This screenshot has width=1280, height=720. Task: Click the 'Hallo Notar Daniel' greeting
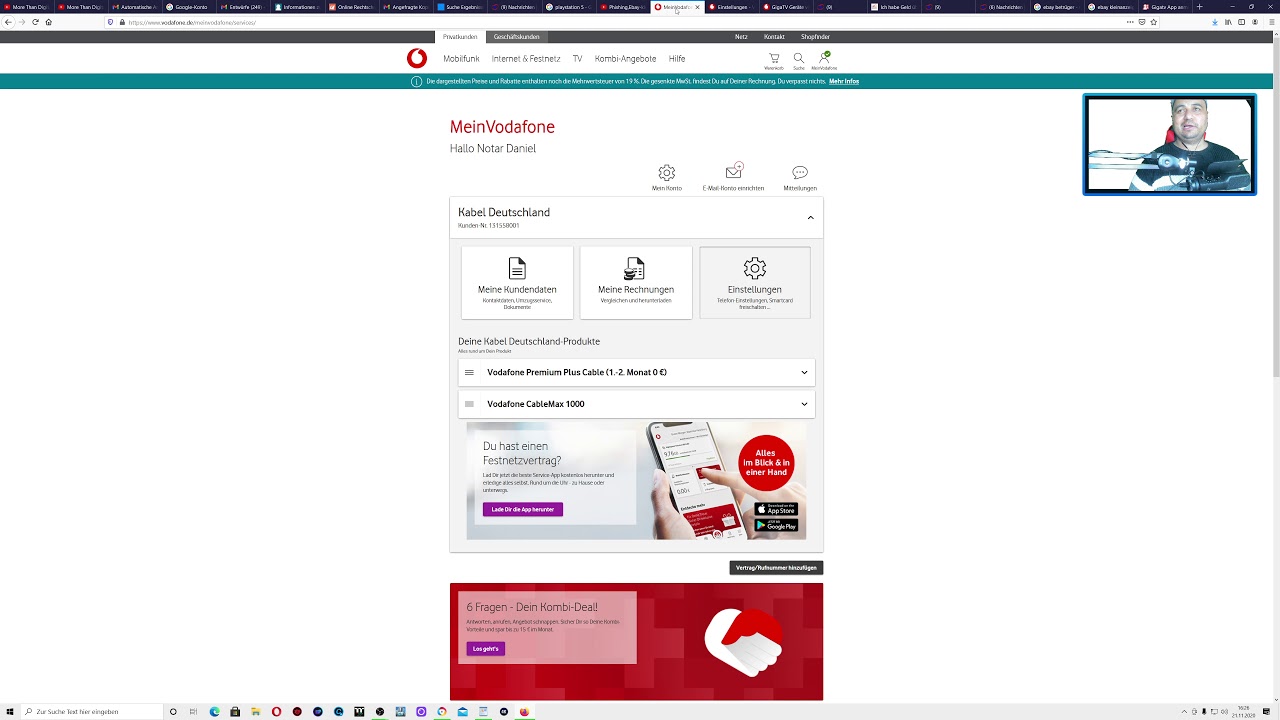click(x=493, y=148)
